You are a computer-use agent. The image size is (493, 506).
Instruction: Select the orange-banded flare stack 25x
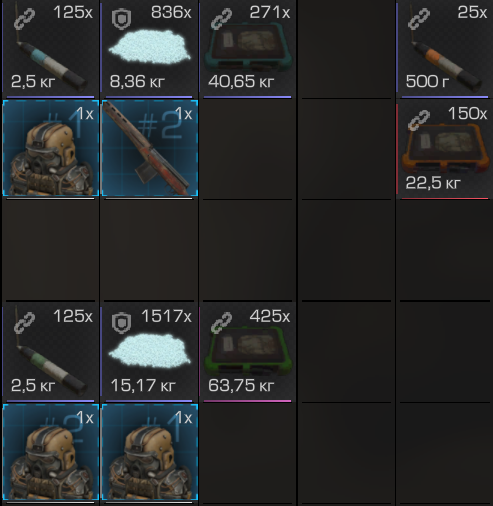pos(445,47)
